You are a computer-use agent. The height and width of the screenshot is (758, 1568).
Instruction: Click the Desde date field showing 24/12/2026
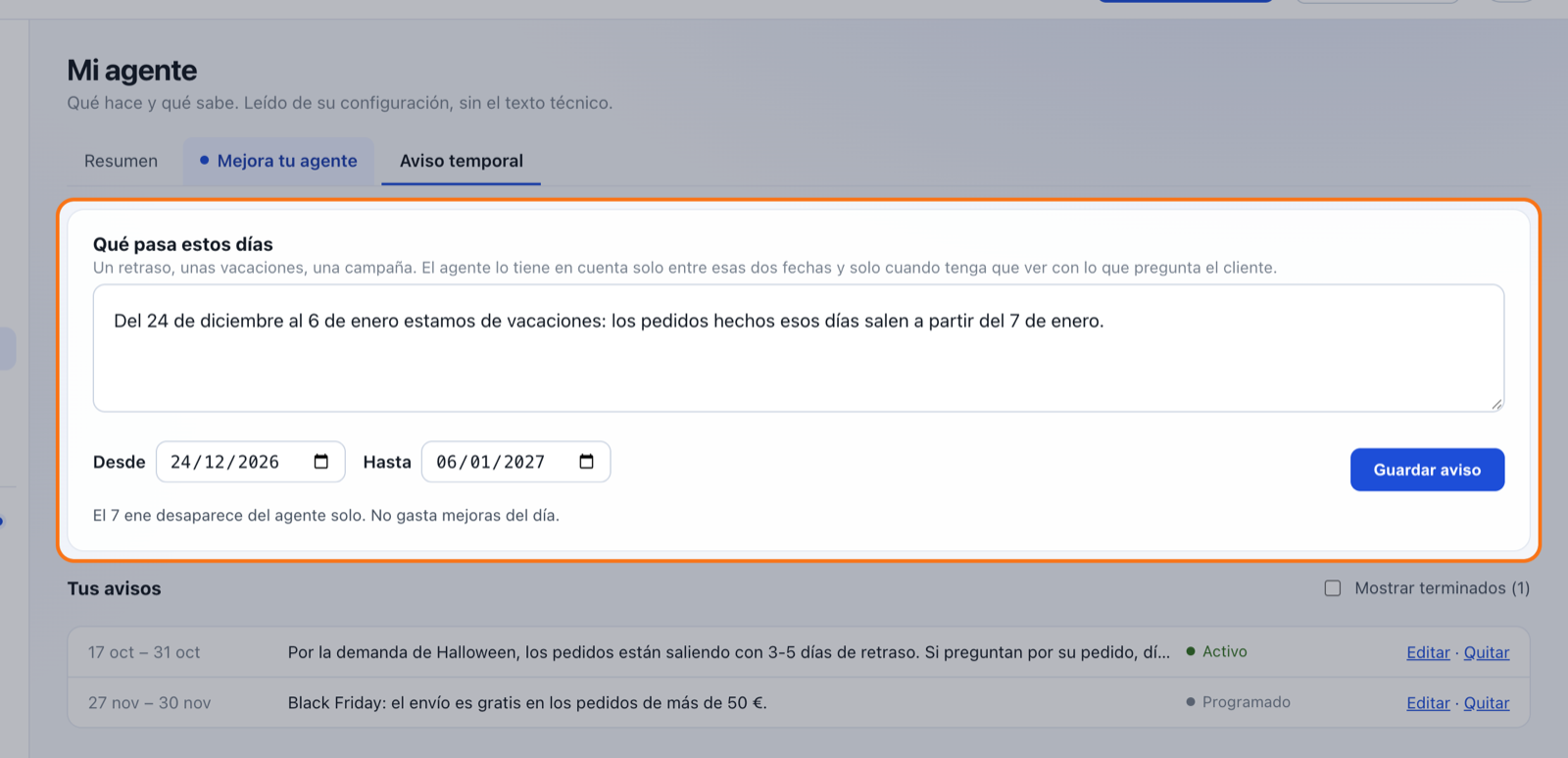(x=251, y=462)
